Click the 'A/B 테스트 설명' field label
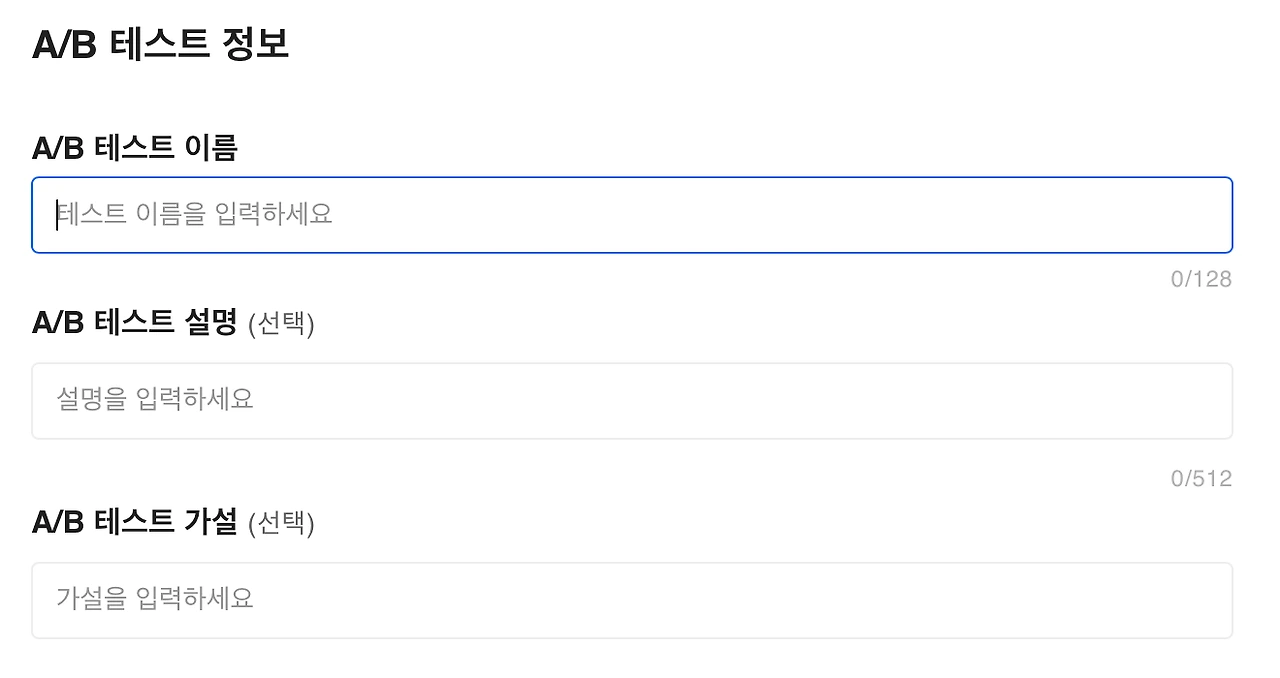The width and height of the screenshot is (1280, 678). tap(134, 323)
